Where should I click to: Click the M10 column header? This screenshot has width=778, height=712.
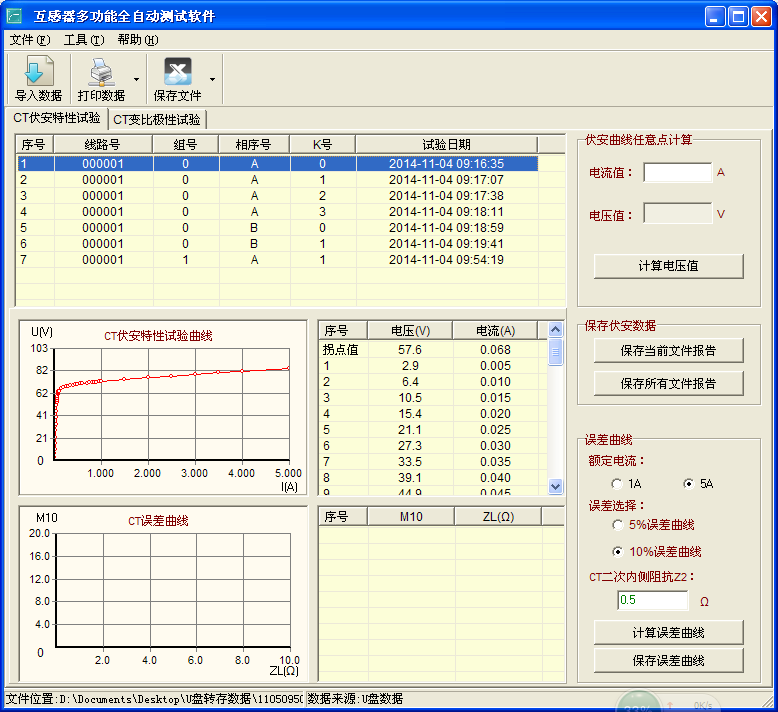tap(411, 517)
